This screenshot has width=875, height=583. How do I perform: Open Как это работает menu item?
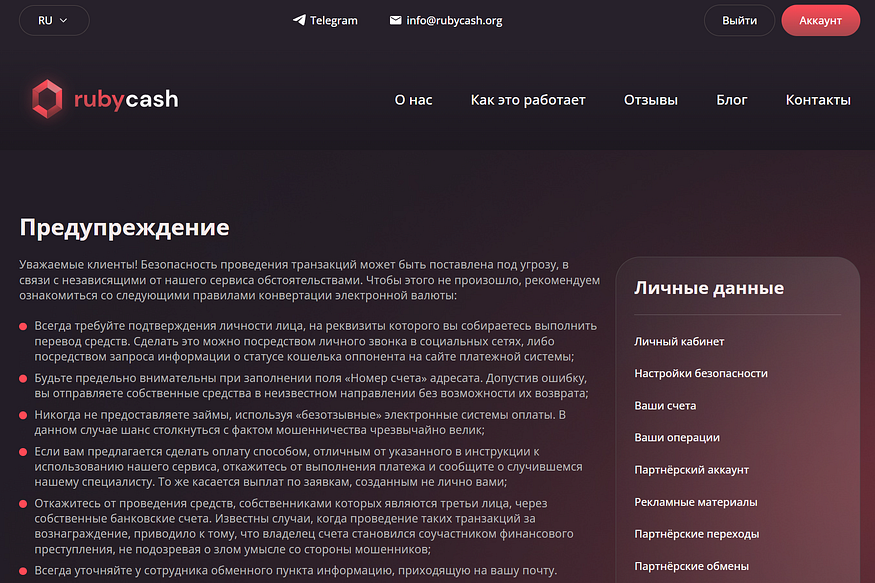528,100
